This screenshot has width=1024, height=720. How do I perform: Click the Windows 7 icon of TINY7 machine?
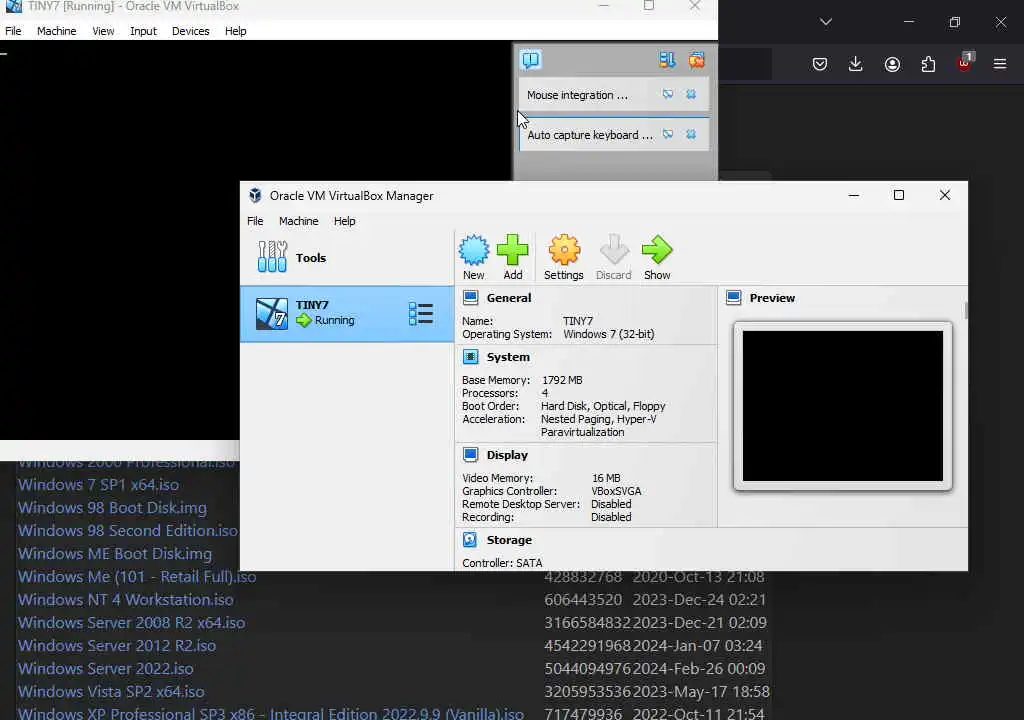point(271,314)
